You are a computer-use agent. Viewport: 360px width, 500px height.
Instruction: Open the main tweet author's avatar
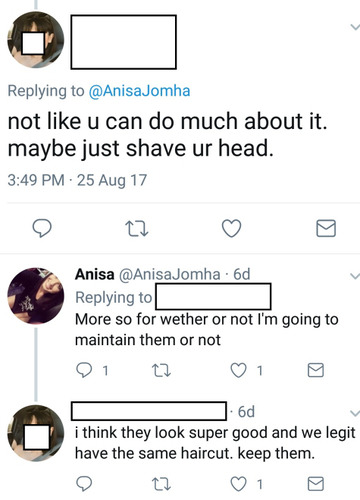coord(36,40)
